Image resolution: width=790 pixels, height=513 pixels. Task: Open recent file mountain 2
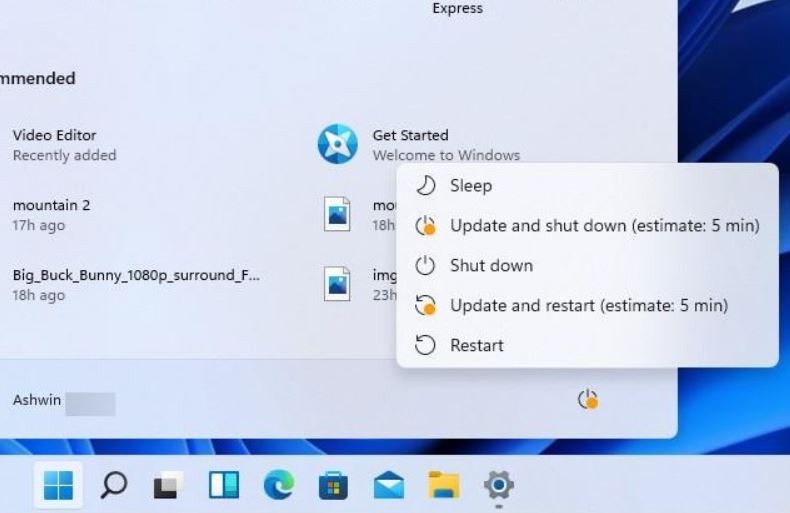point(51,215)
